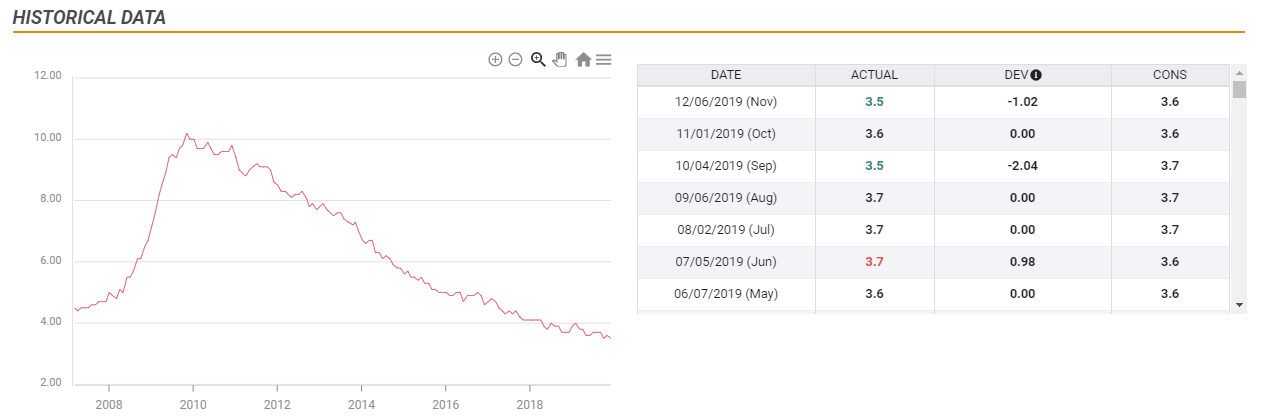
Task: Click the info icon beside DEV
Action: (x=1036, y=75)
